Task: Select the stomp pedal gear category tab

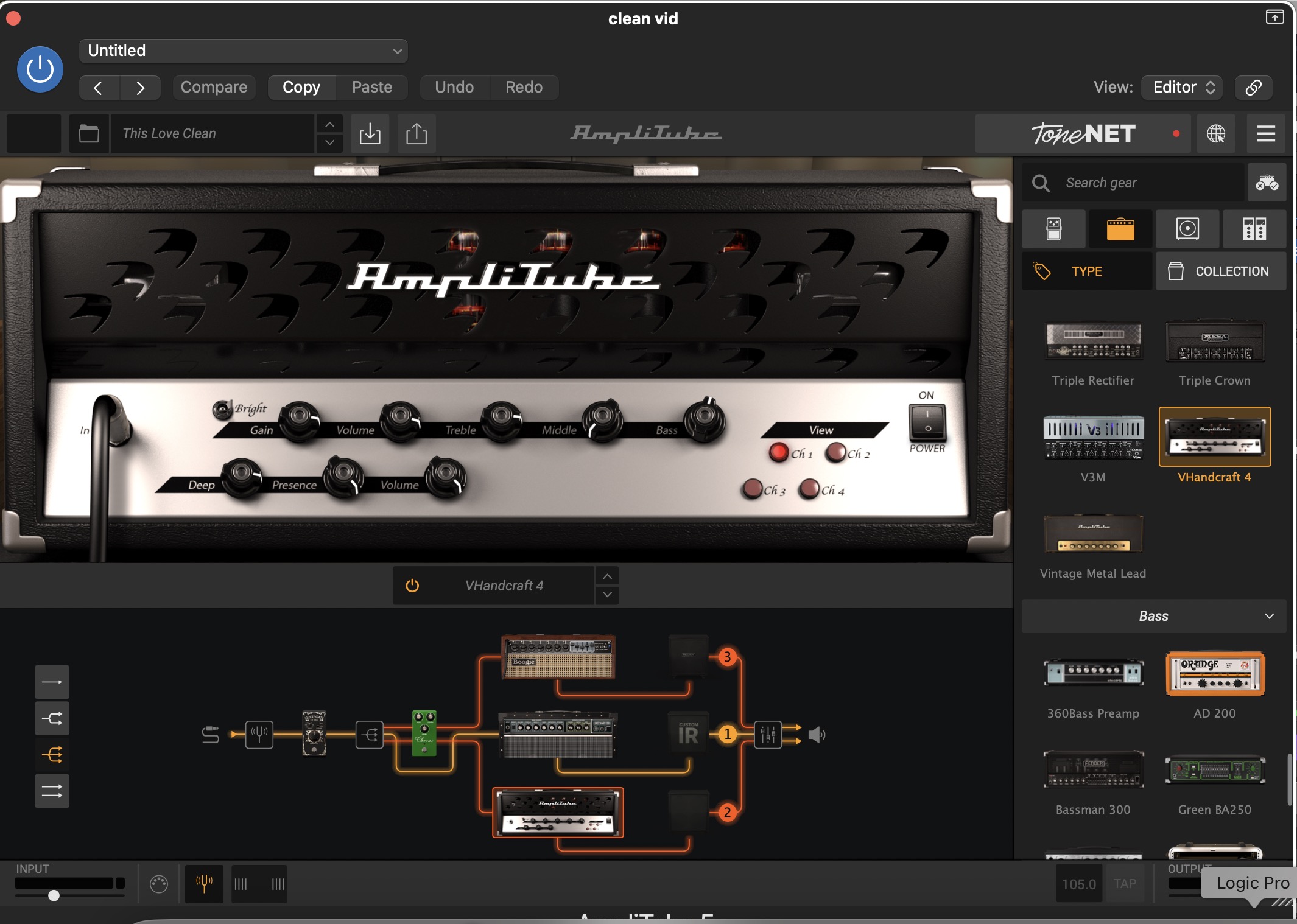Action: click(x=1053, y=229)
